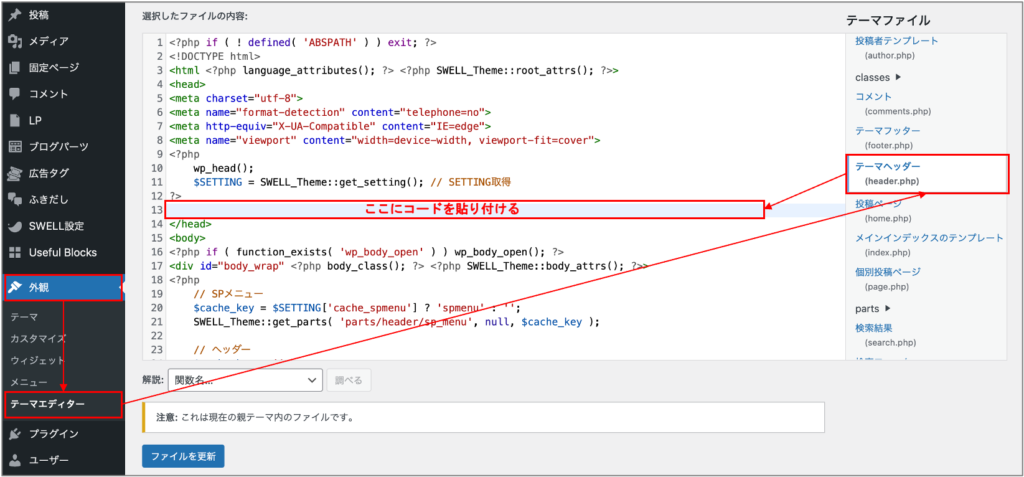
Task: Click the // SPメニュー comment line
Action: (228, 294)
